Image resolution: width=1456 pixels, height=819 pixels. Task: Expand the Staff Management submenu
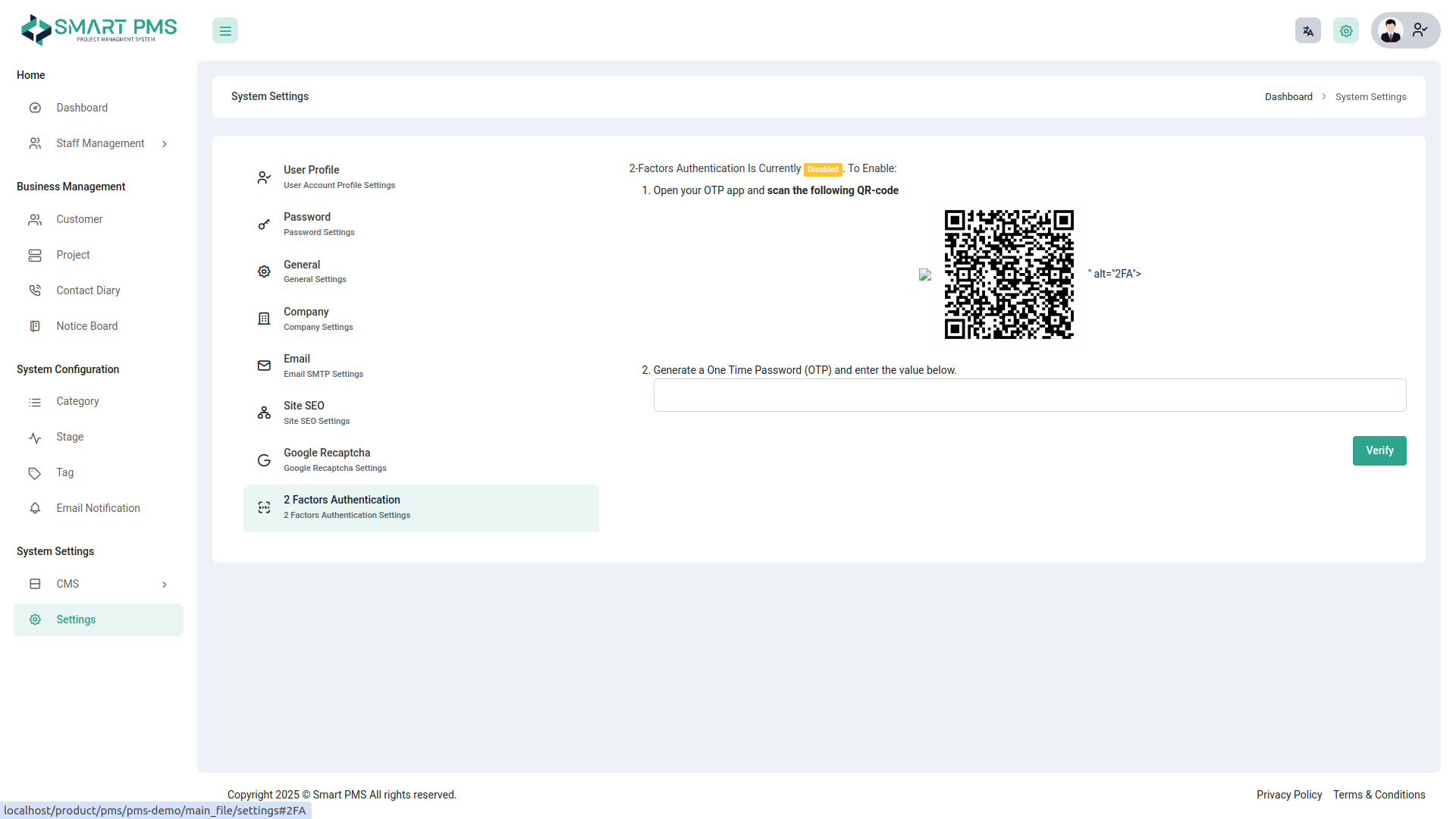[165, 144]
